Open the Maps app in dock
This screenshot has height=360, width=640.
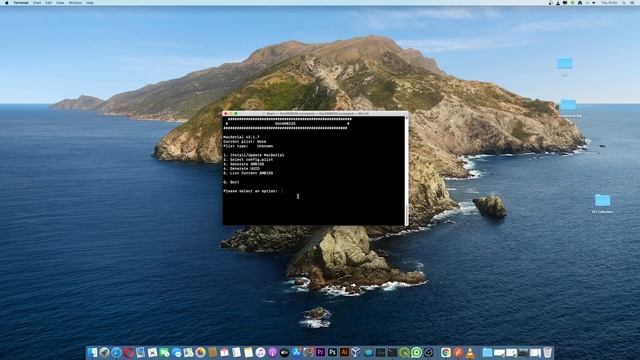(188, 352)
